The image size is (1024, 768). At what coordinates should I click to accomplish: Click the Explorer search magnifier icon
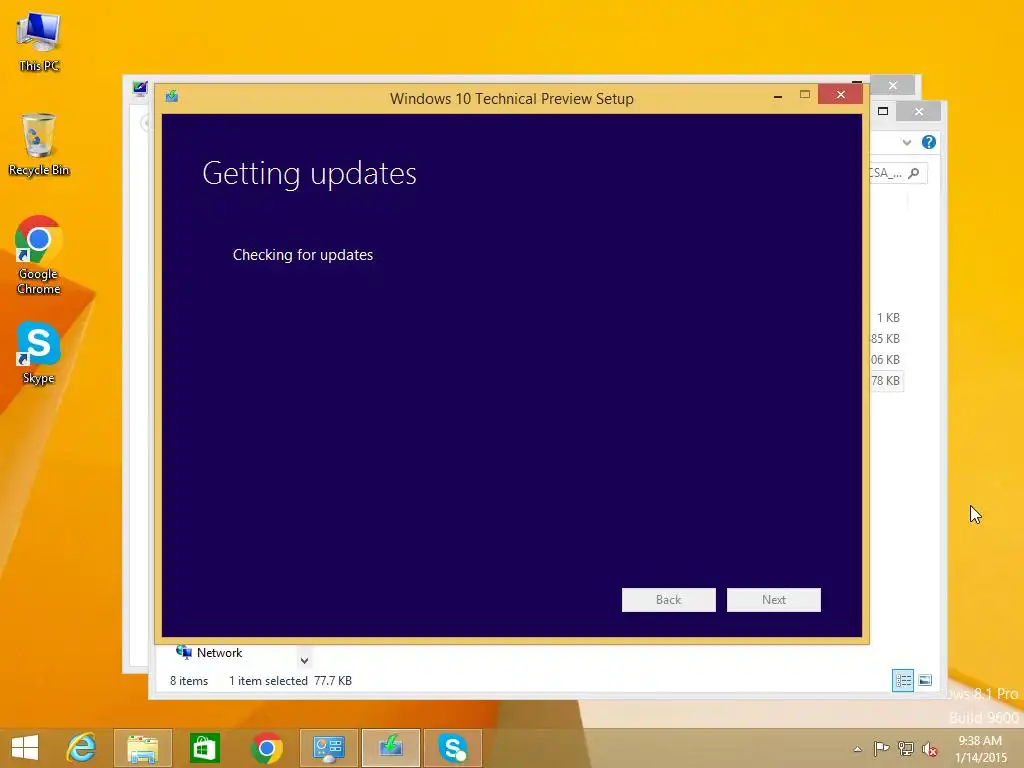[914, 173]
